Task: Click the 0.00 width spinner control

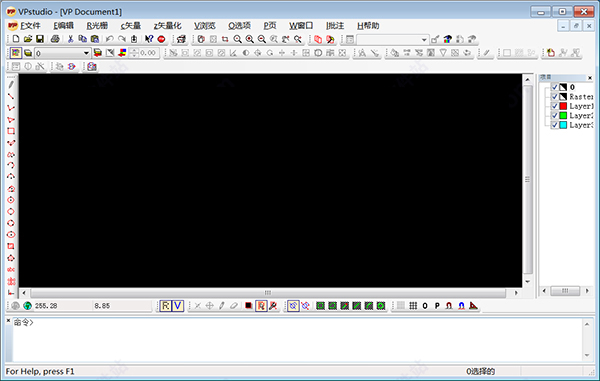Action: point(144,53)
